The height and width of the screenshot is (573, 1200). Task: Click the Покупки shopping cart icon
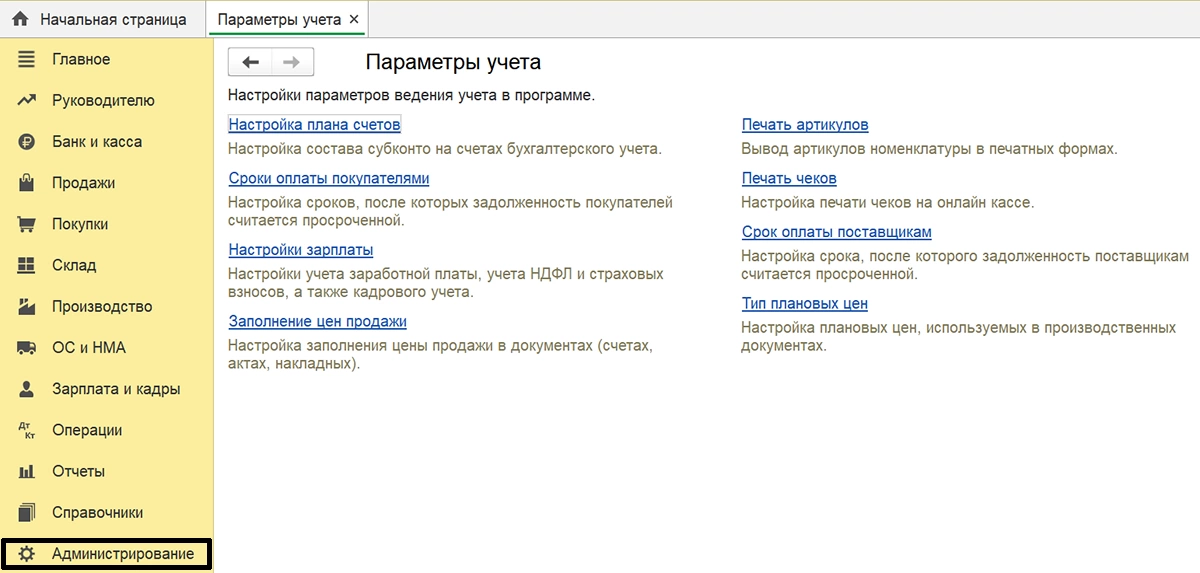point(27,224)
